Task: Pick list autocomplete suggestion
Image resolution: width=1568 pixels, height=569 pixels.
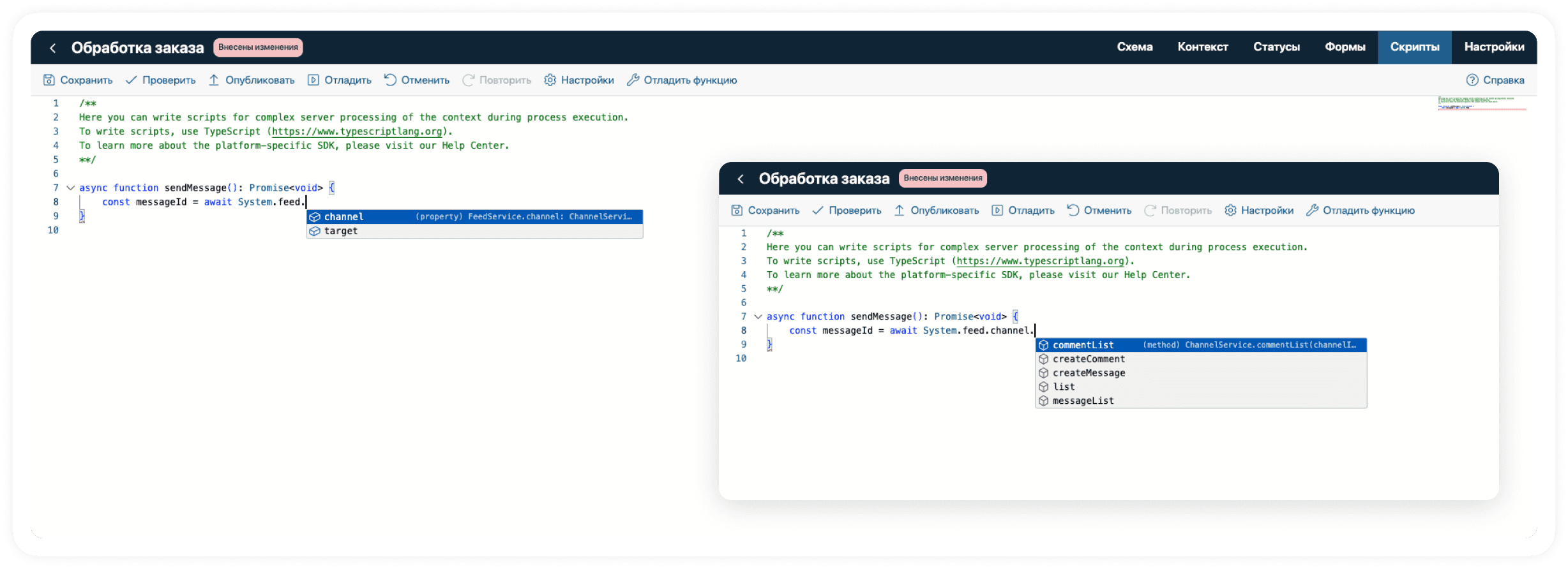Action: click(1201, 387)
